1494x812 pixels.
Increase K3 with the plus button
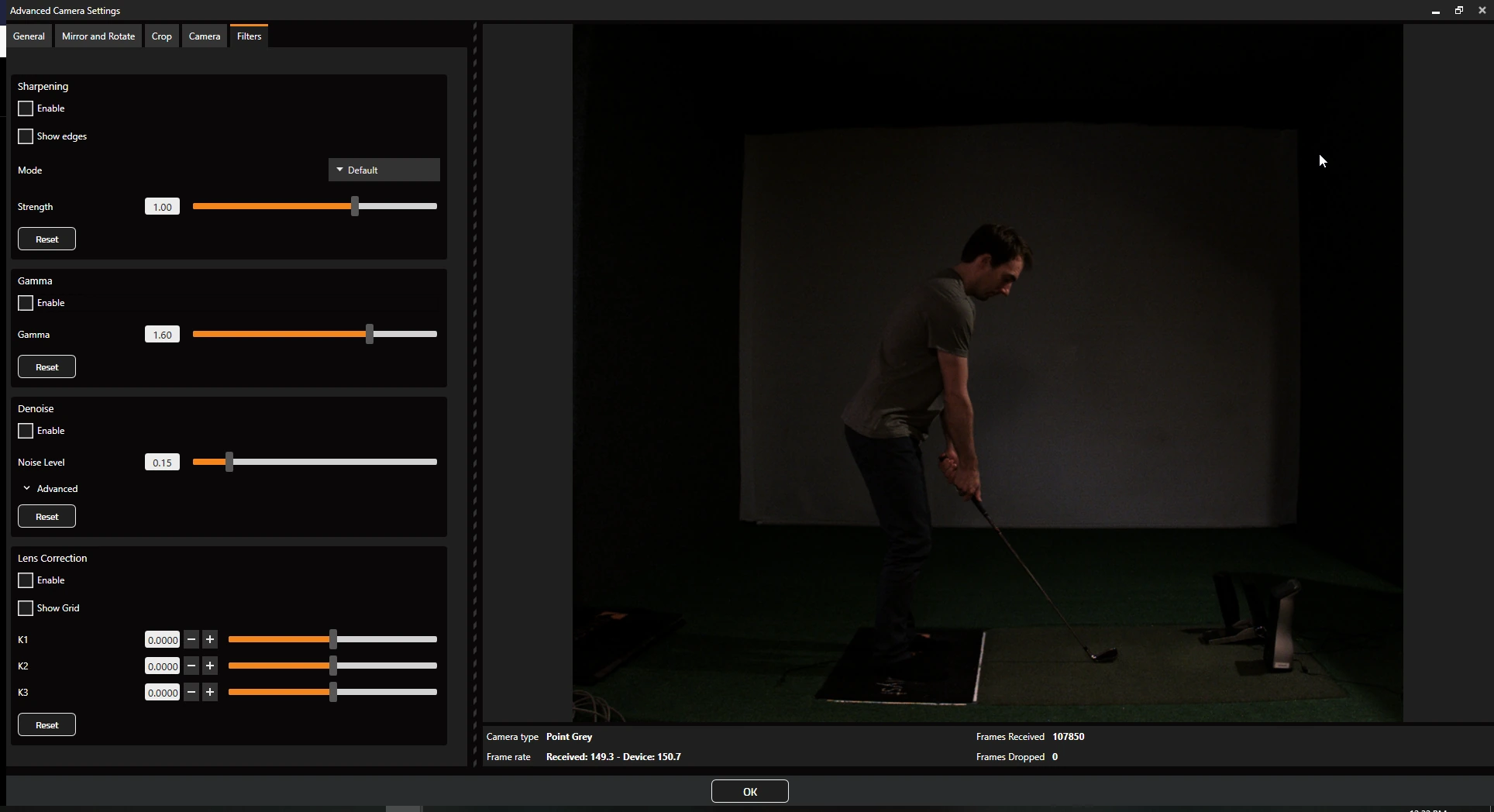(x=210, y=693)
